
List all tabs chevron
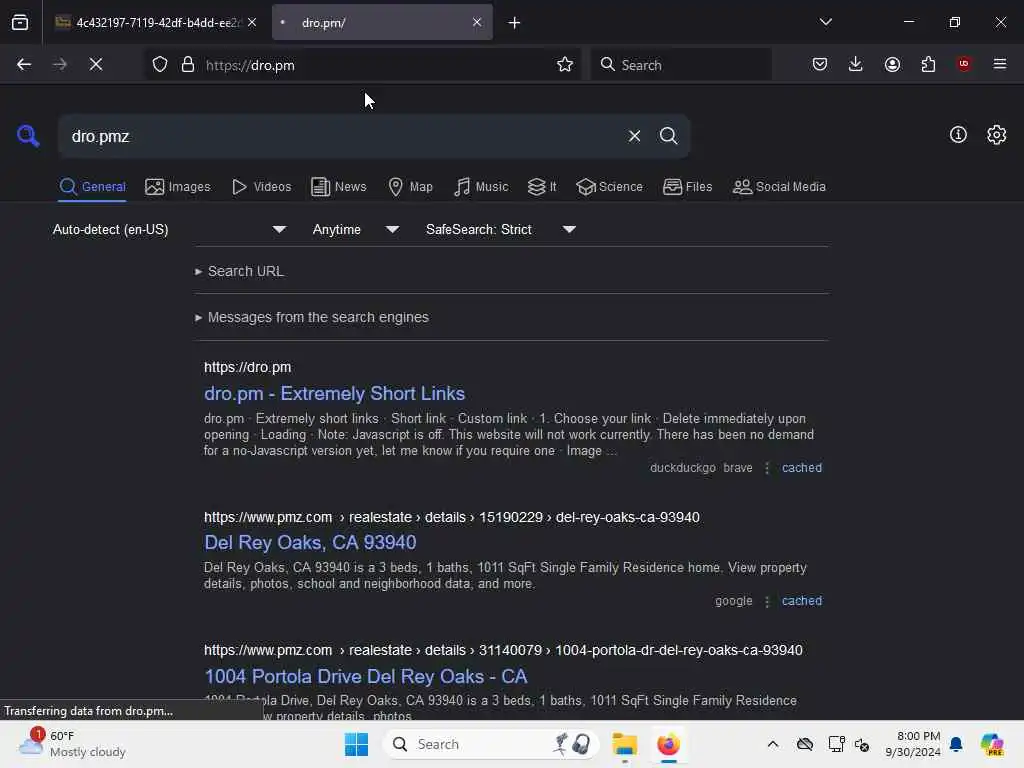[x=825, y=22]
